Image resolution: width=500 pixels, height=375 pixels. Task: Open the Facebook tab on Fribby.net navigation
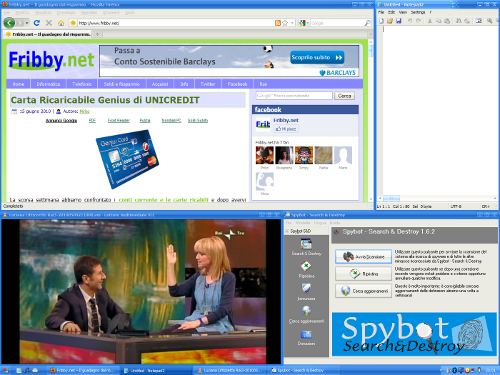pyautogui.click(x=237, y=84)
